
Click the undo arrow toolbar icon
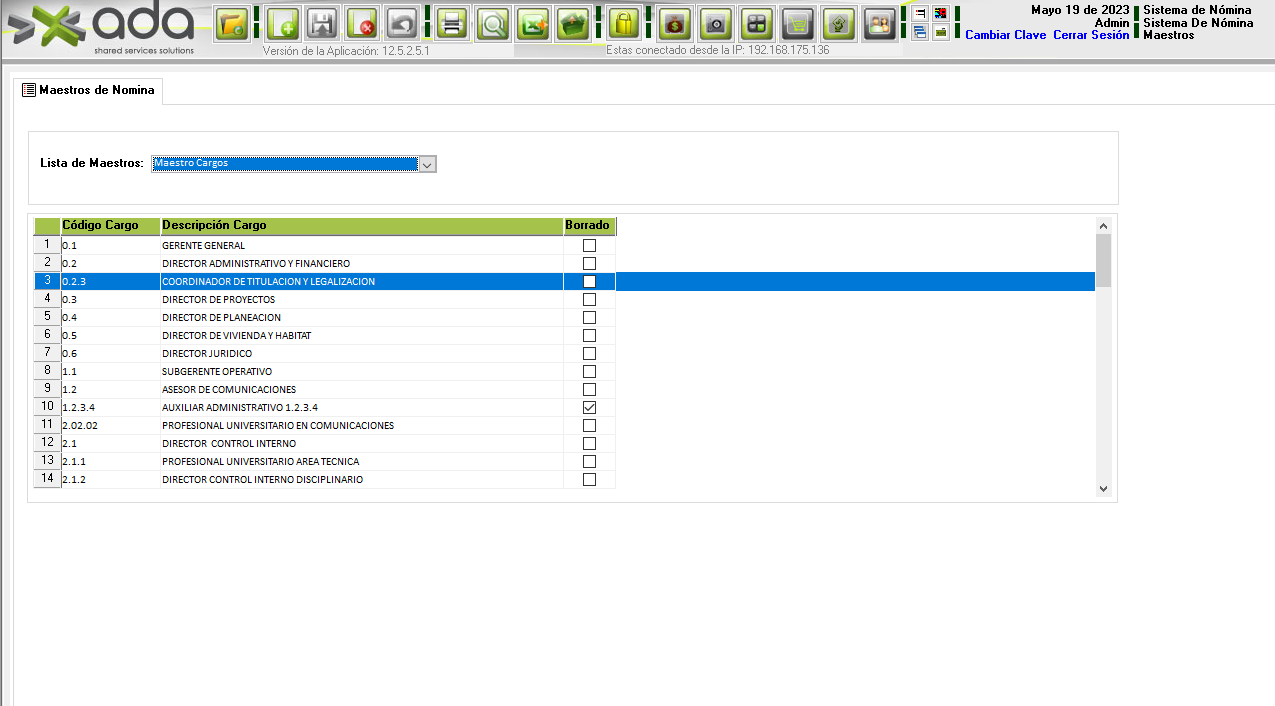pyautogui.click(x=401, y=23)
